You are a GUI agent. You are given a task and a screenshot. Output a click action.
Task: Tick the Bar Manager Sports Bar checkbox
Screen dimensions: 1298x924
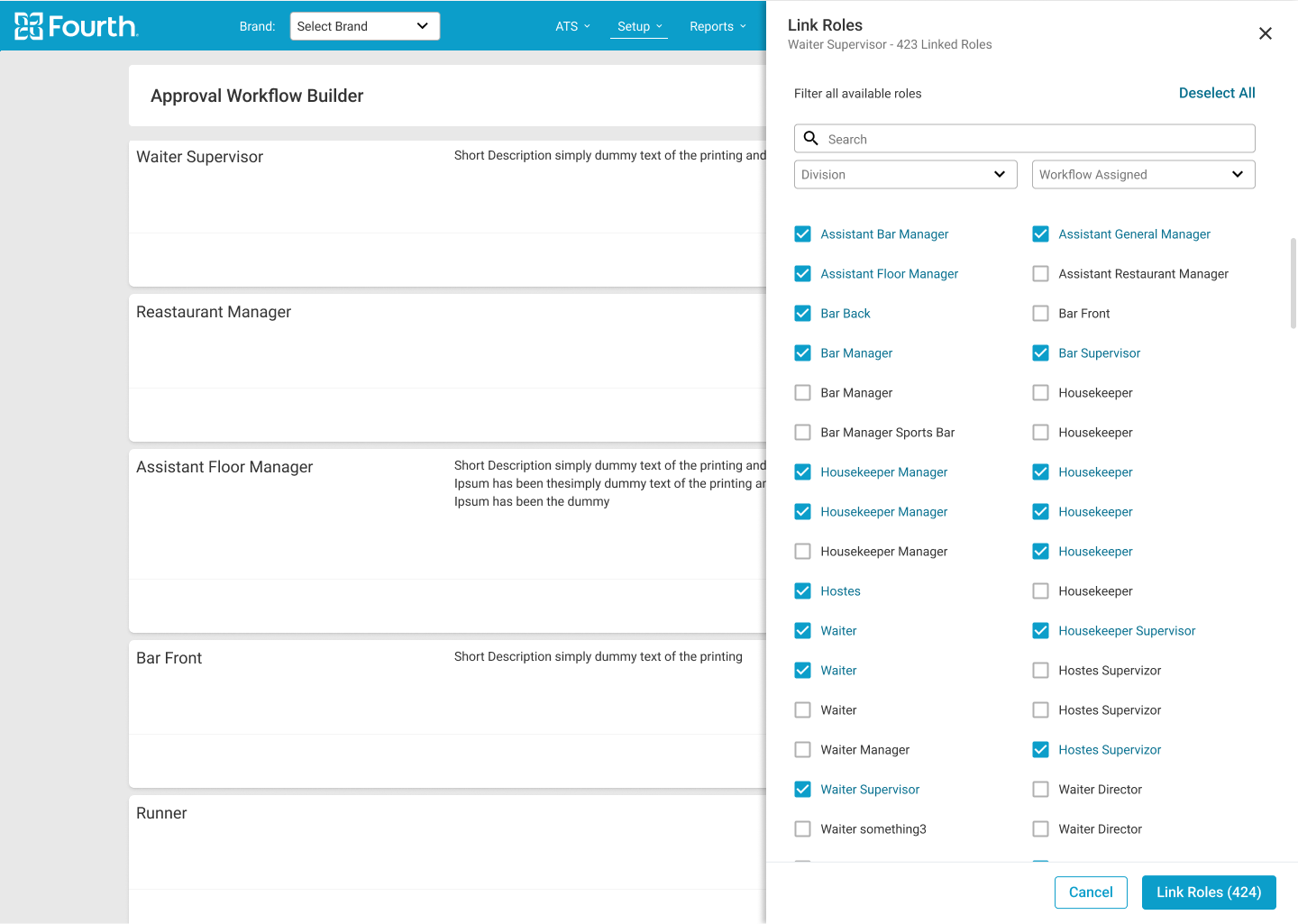point(802,433)
